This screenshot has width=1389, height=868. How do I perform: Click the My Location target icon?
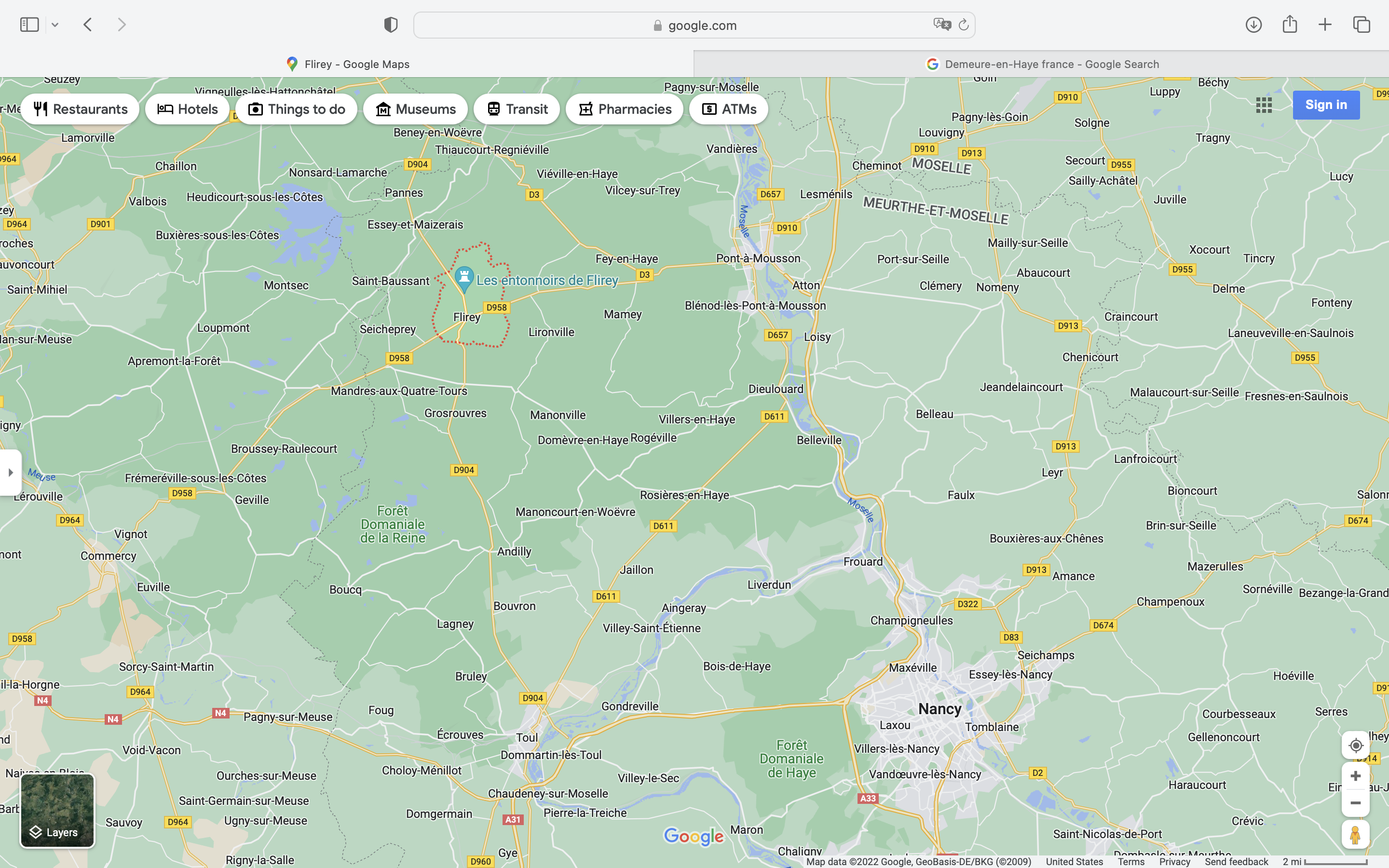1355,745
